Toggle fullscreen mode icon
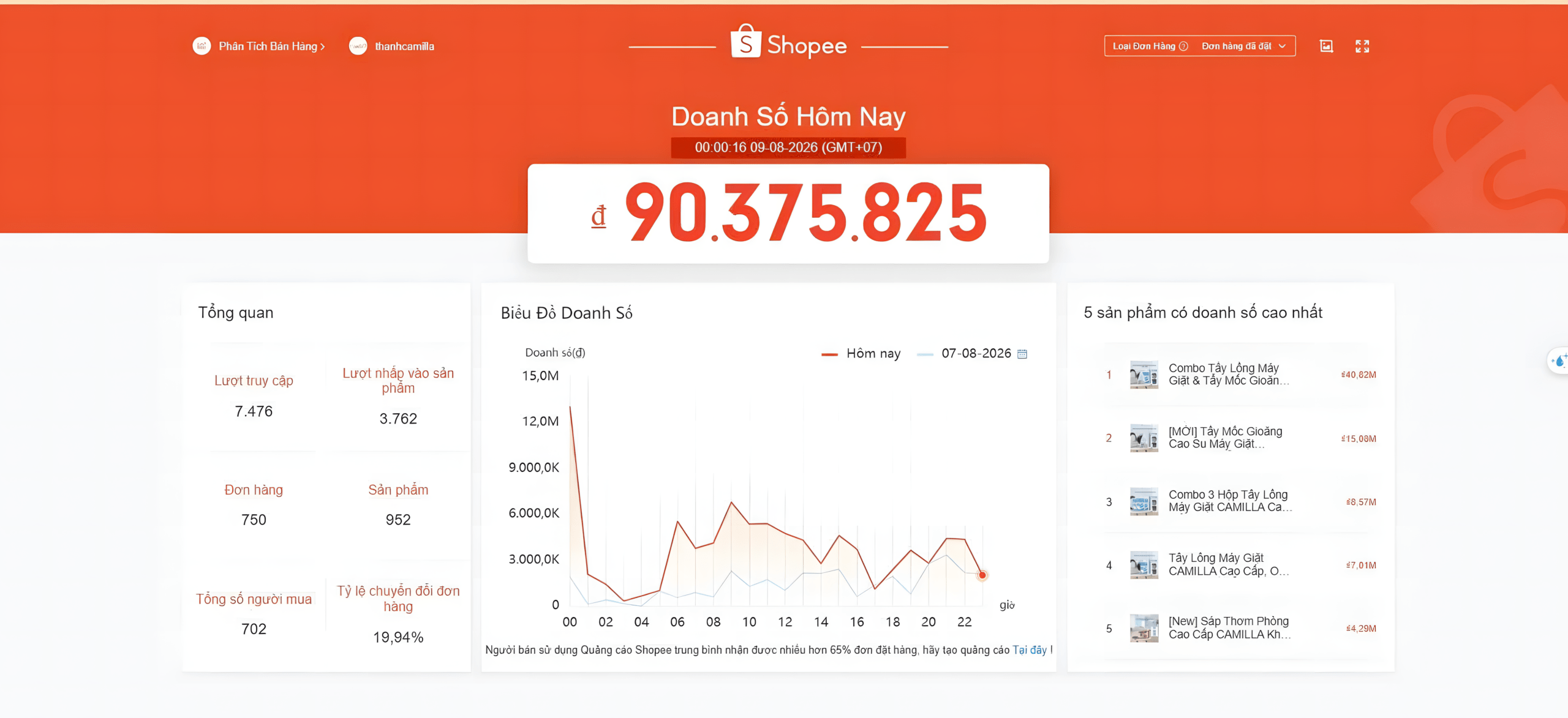Image resolution: width=1568 pixels, height=718 pixels. [x=1362, y=46]
